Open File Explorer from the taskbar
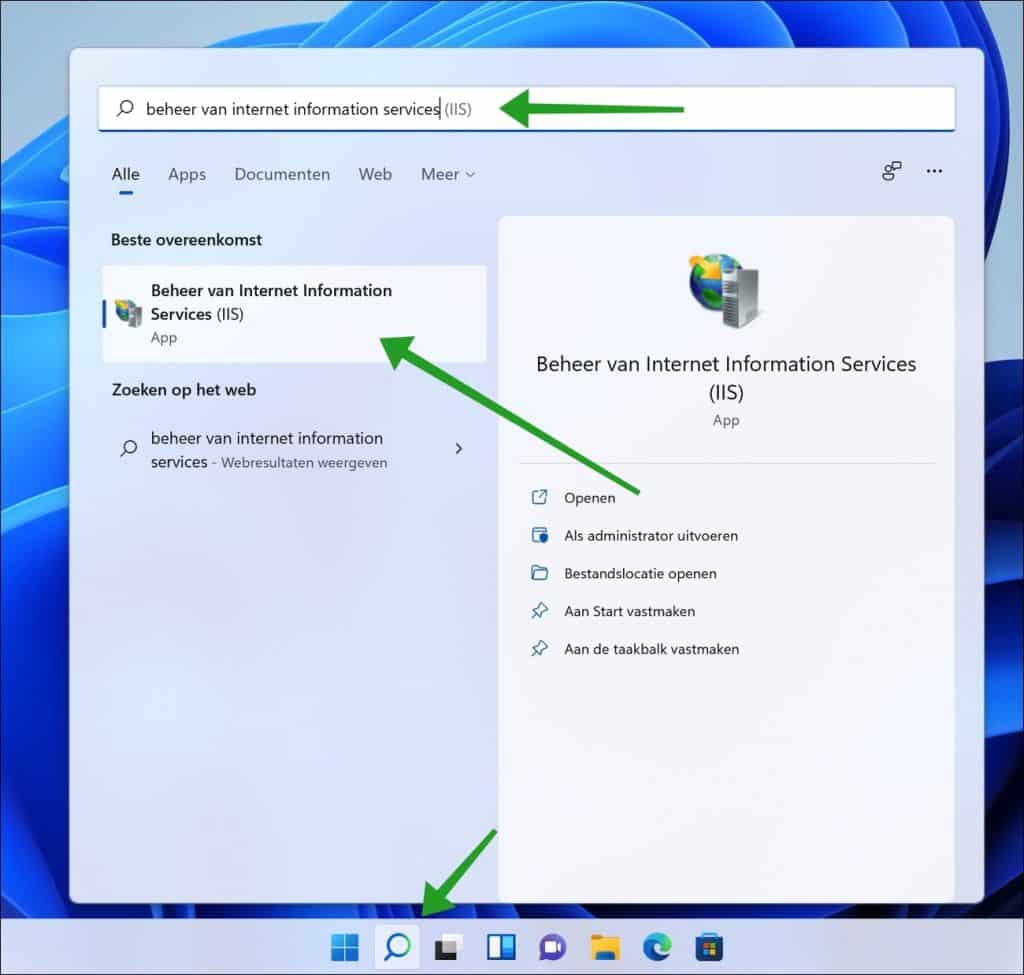Screen dimensions: 1024x975 [605, 946]
